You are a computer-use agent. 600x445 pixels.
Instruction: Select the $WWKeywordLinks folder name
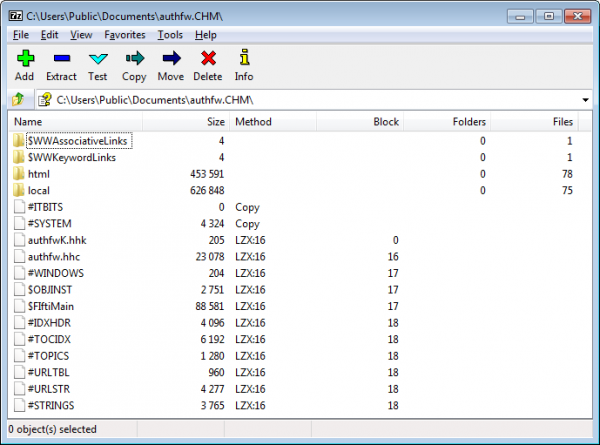[x=72, y=157]
